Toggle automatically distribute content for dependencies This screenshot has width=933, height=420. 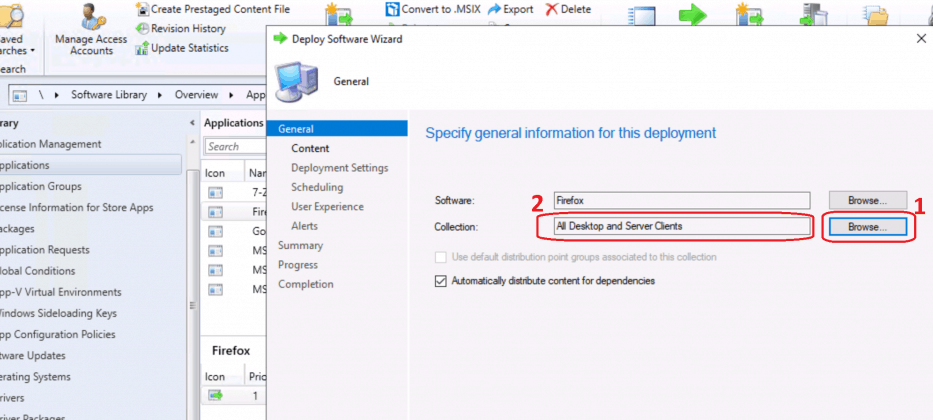coord(441,281)
